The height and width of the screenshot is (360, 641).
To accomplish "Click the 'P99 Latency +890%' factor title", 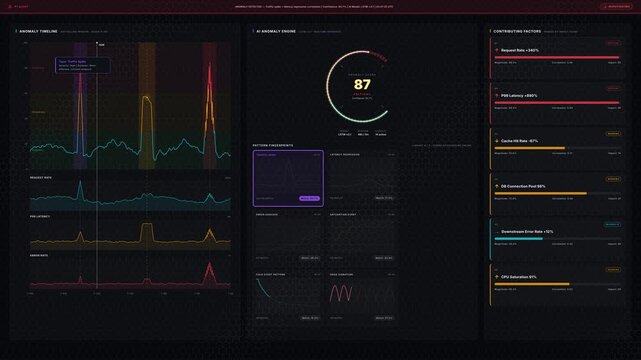I will [x=519, y=96].
